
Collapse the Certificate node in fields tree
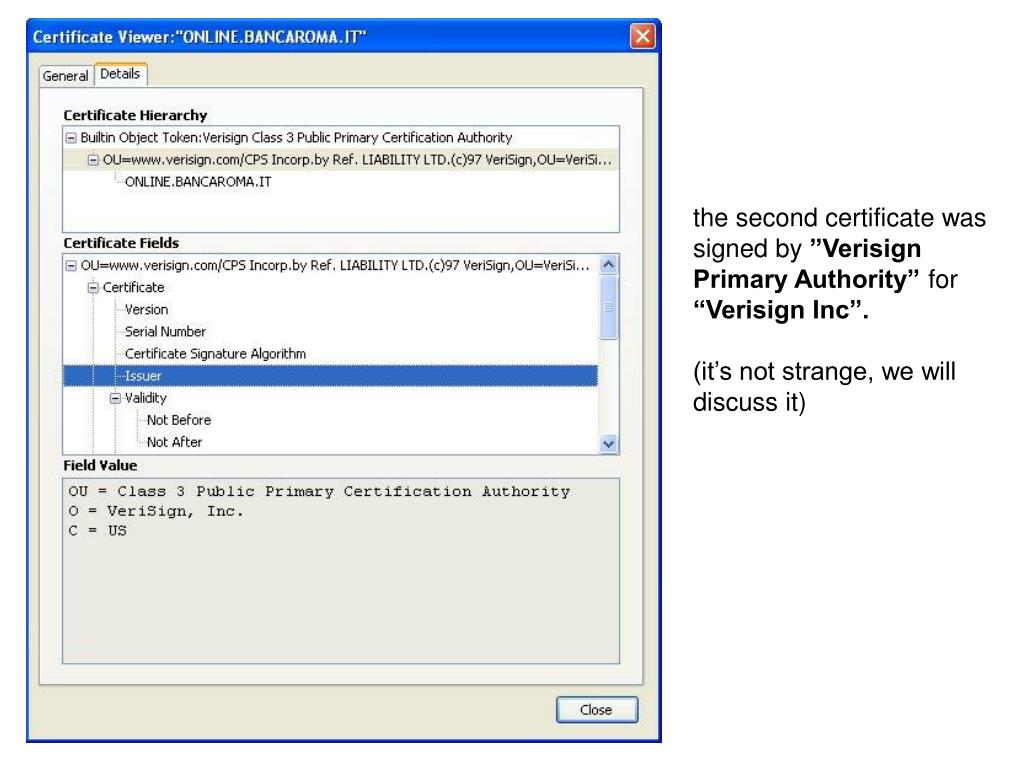[93, 288]
